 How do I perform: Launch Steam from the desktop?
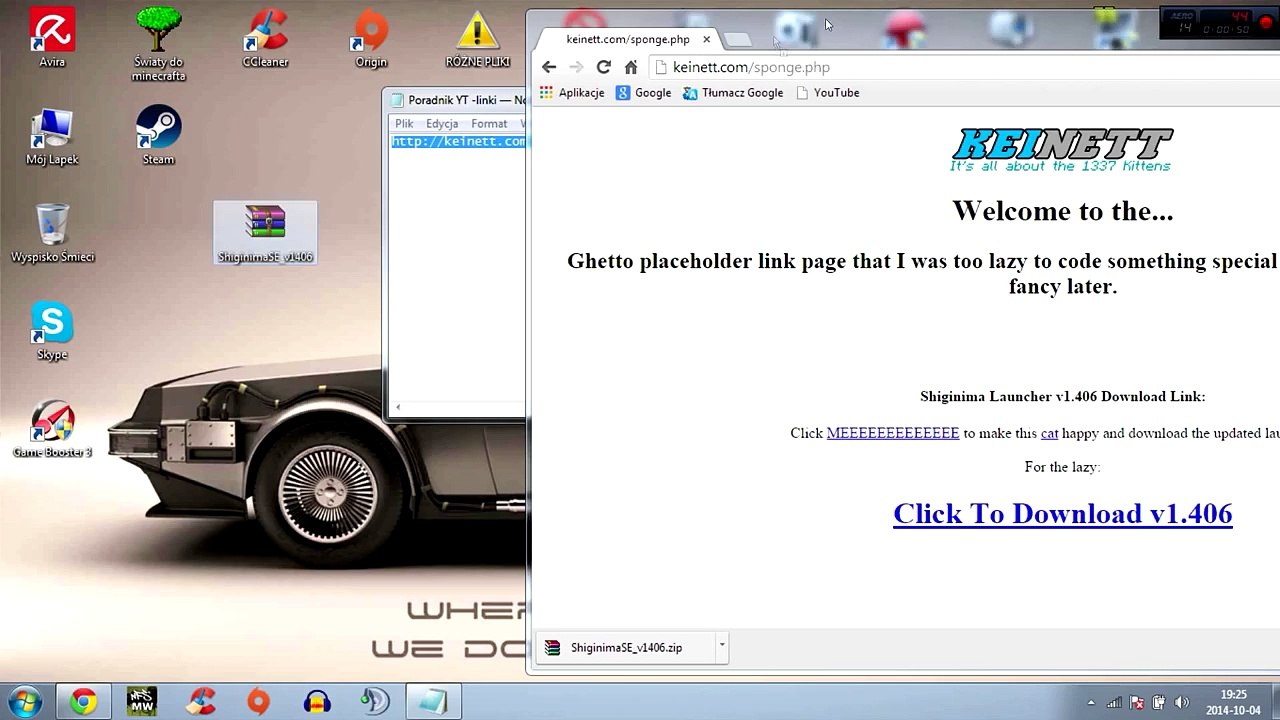[158, 136]
